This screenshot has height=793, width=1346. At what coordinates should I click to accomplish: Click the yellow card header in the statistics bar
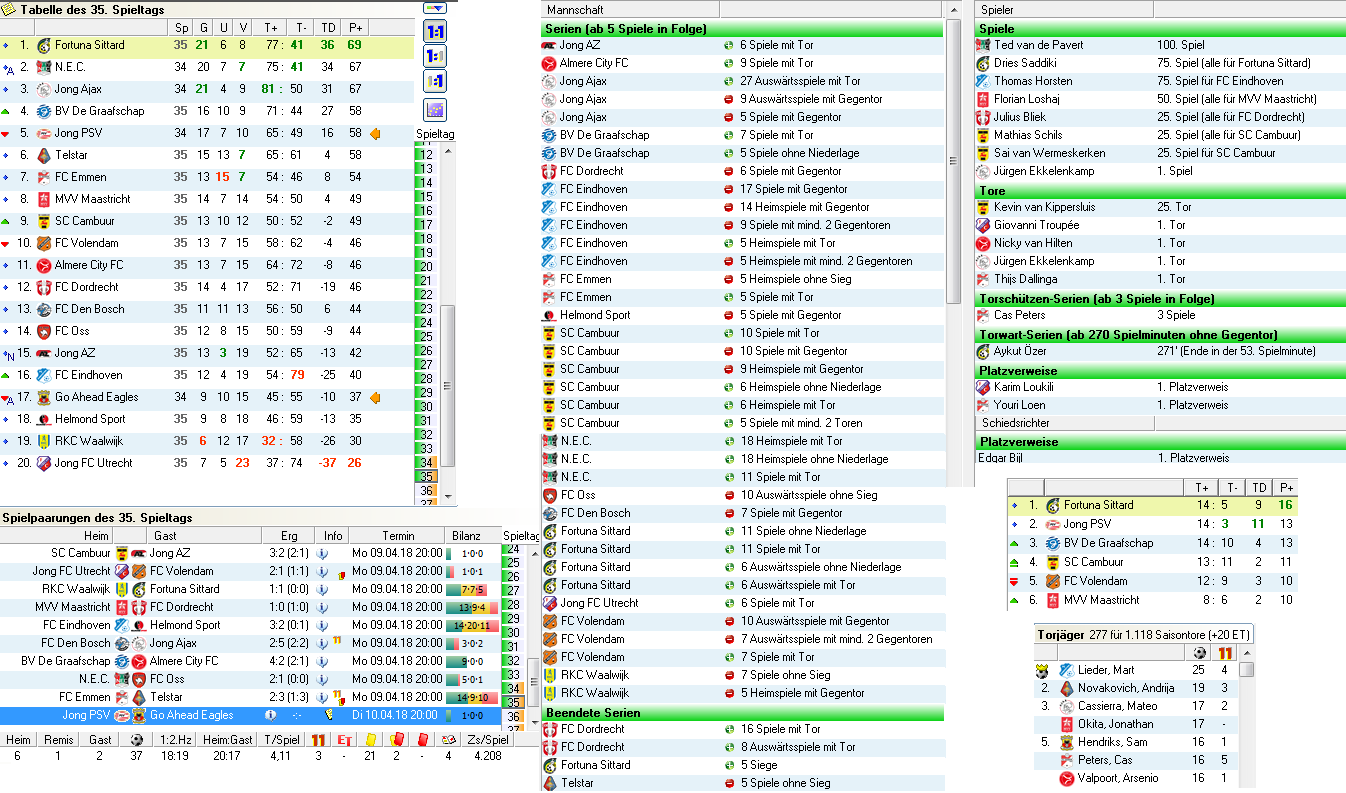pyautogui.click(x=370, y=740)
